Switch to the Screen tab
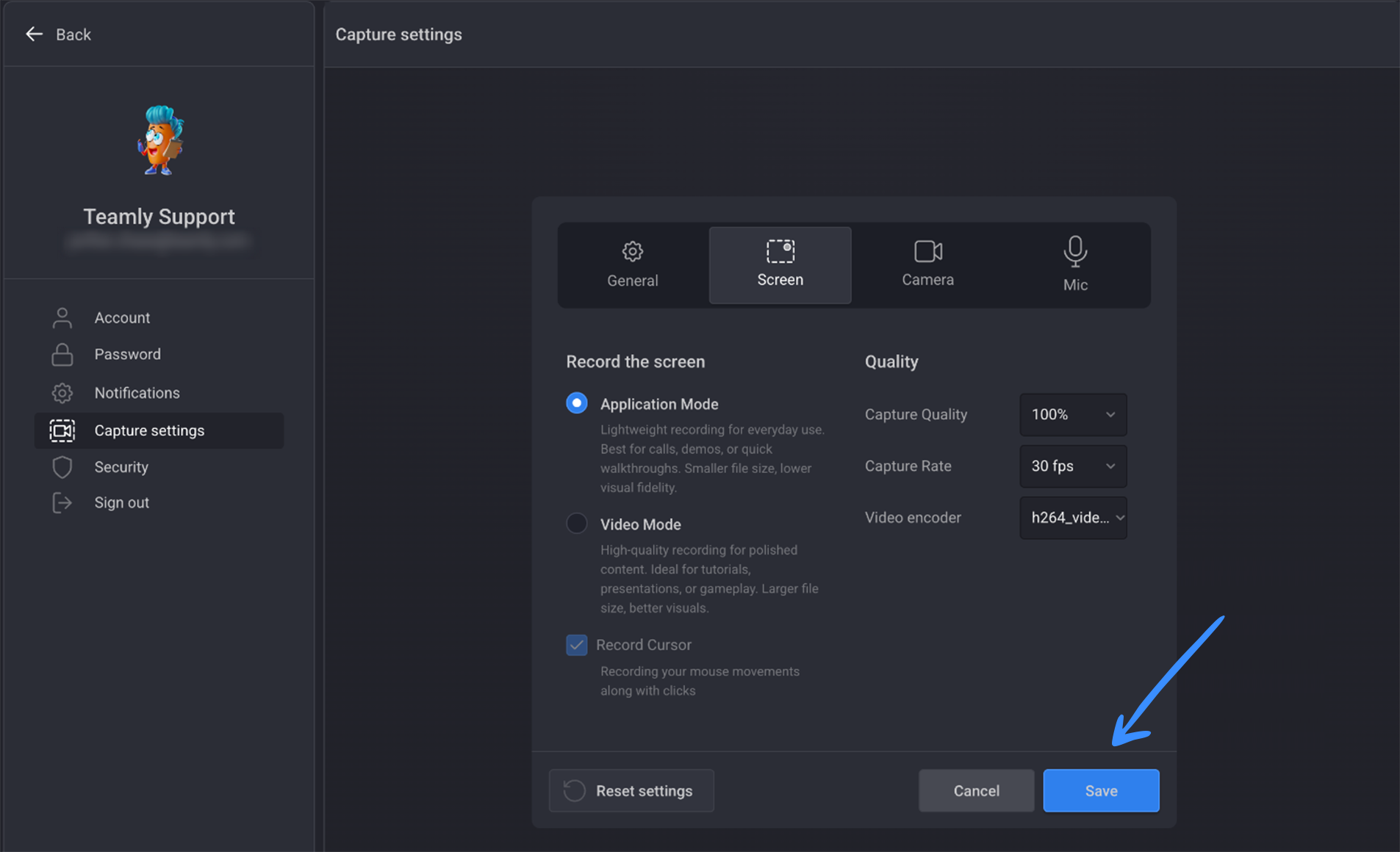Viewport: 1400px width, 852px height. 780,265
